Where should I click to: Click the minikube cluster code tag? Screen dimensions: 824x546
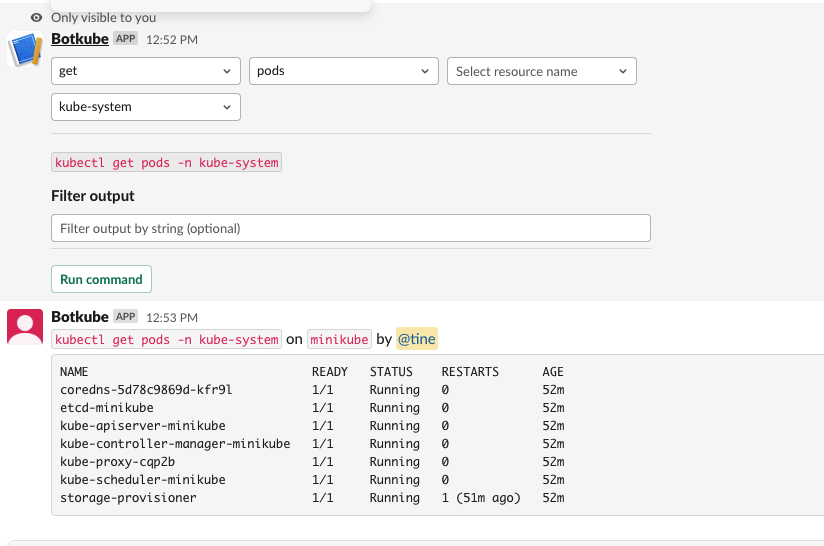(339, 339)
